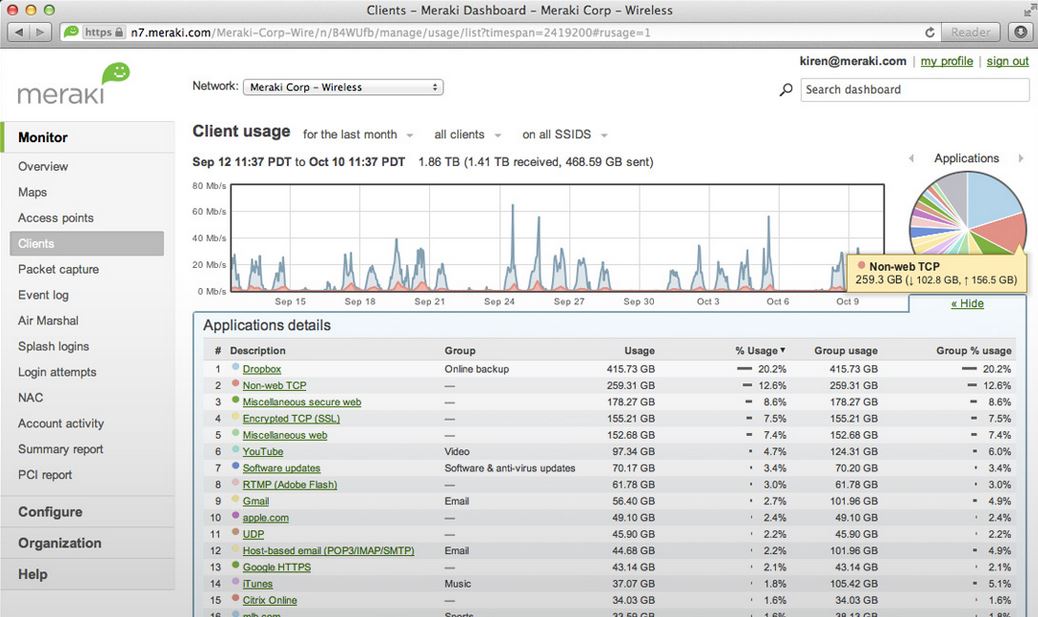The height and width of the screenshot is (617, 1038).
Task: Open the RTMP (Adobe Flash) link
Action: point(289,485)
